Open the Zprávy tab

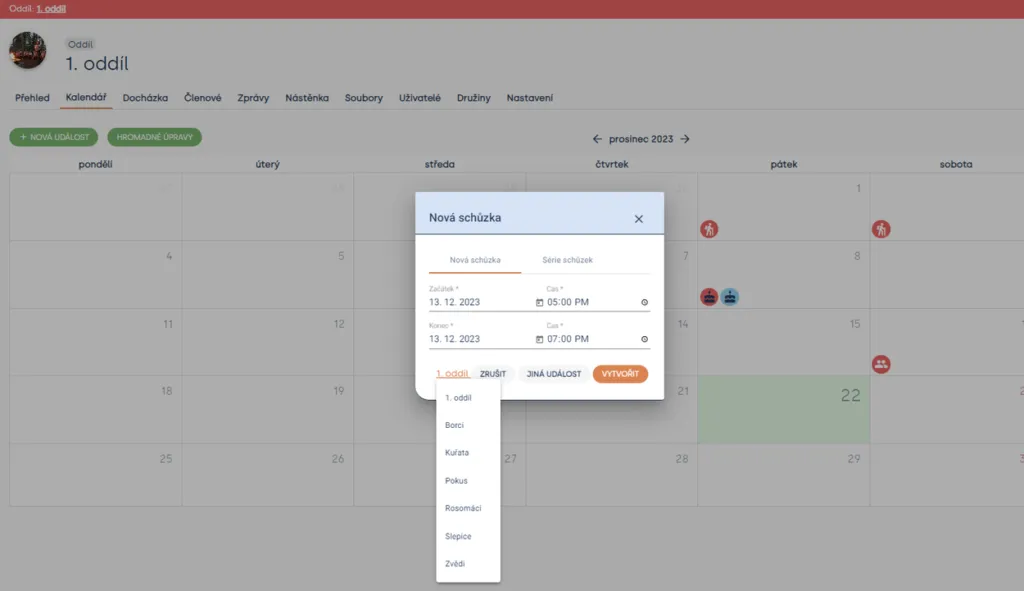[253, 98]
